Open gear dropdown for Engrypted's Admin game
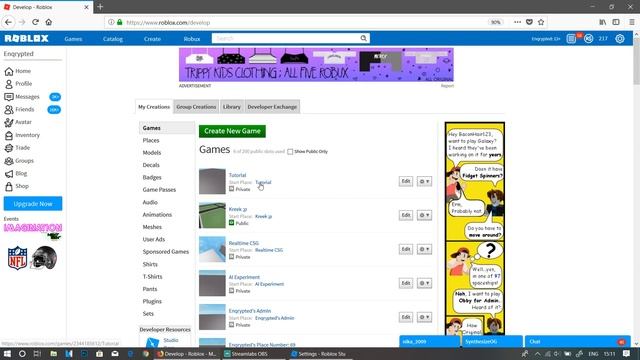This screenshot has height=360, width=640. pyautogui.click(x=424, y=317)
